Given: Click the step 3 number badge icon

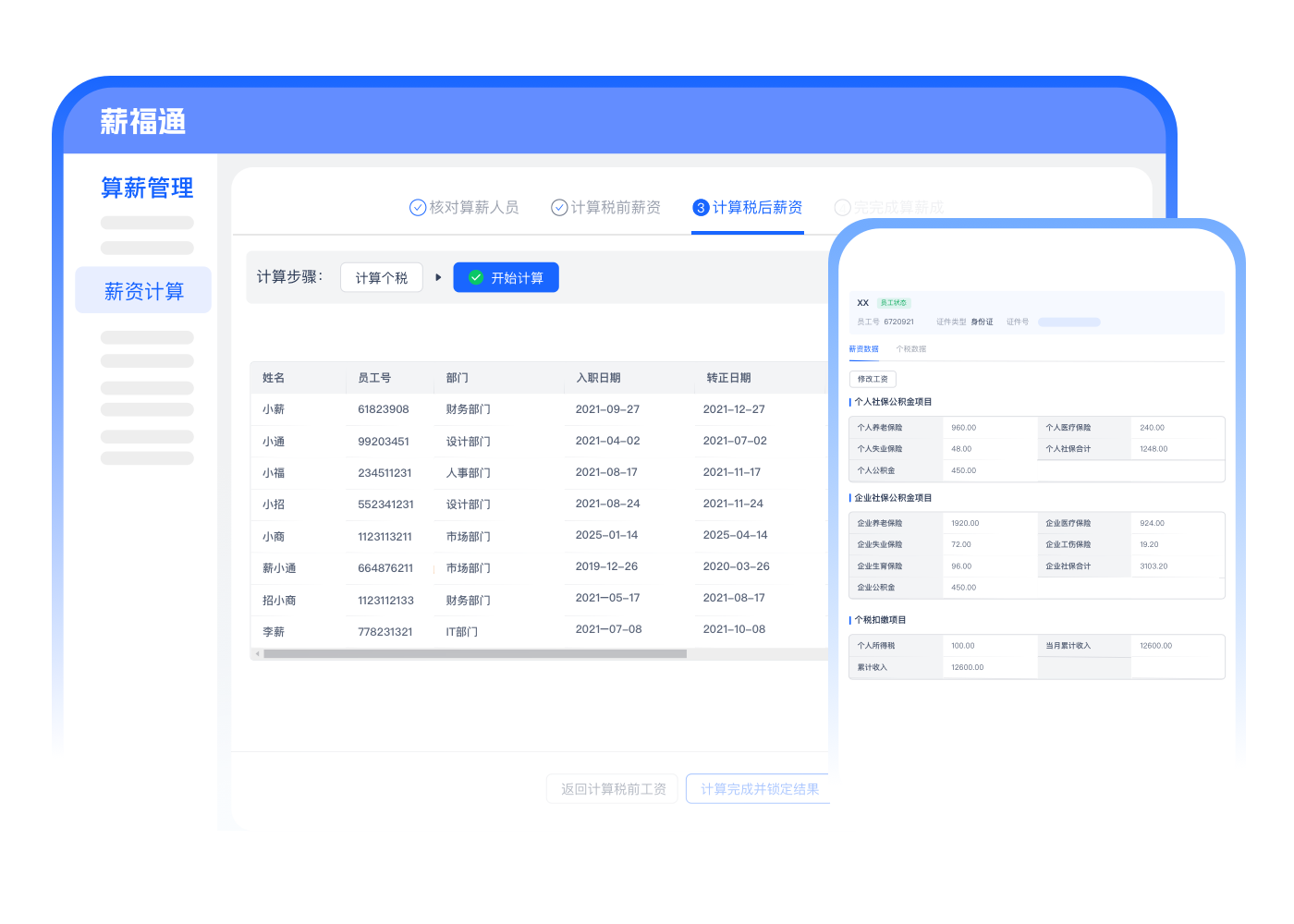Looking at the screenshot, I should pyautogui.click(x=701, y=208).
